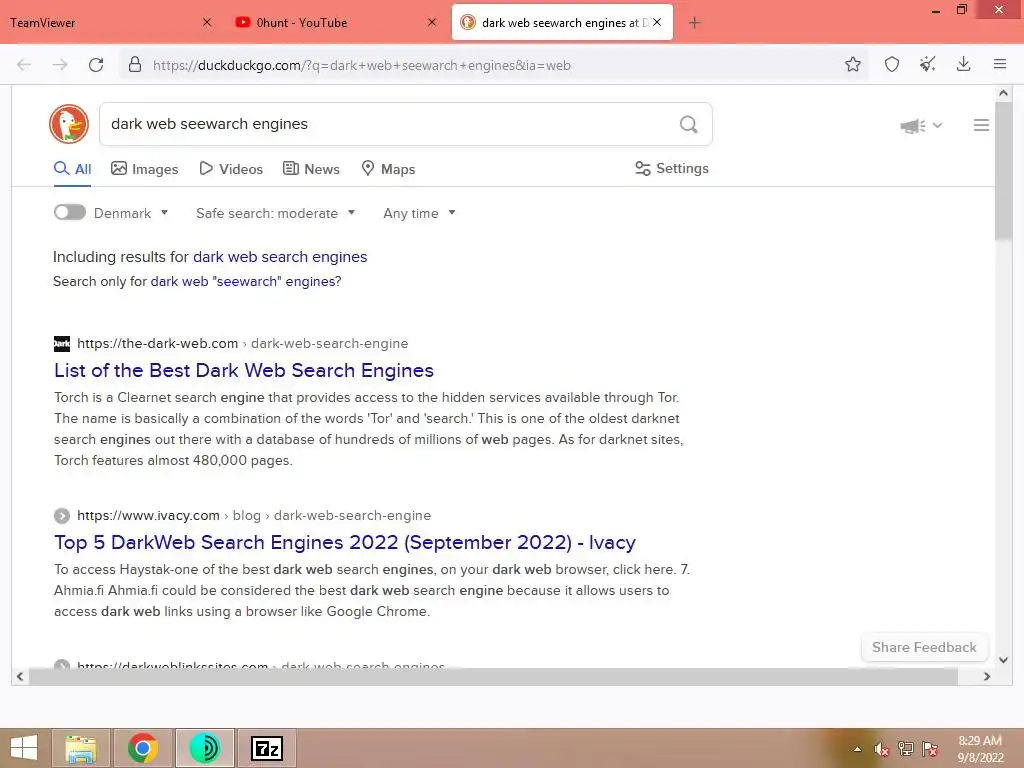The image size is (1024, 768).
Task: Click the https://www.ivacy.com URL link
Action: pos(148,515)
